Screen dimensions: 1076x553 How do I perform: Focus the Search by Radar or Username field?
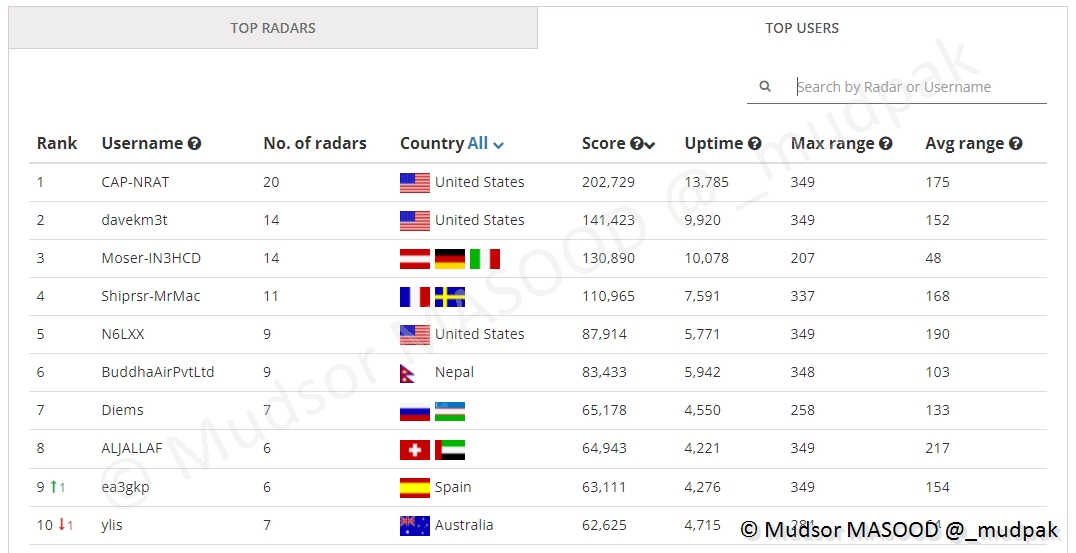point(918,87)
